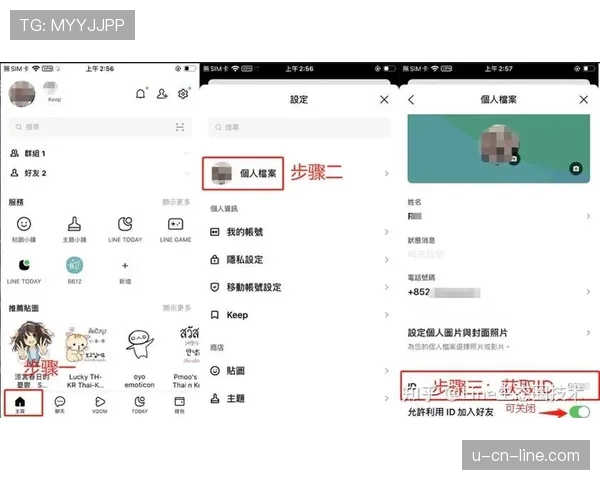Switch to the Home tab
The height and width of the screenshot is (480, 600).
tap(20, 405)
